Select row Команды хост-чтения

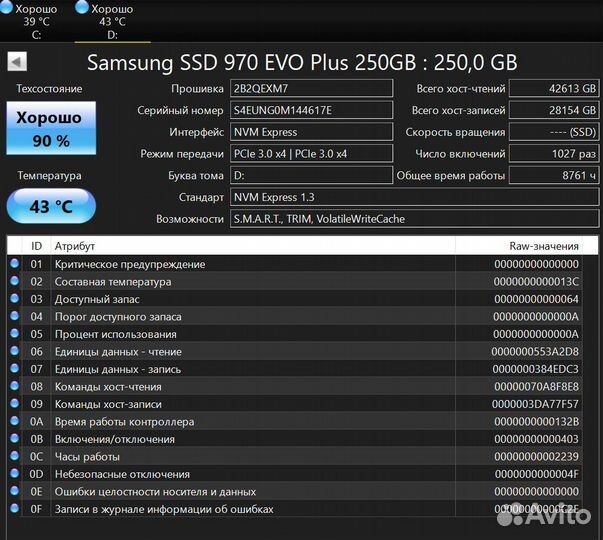click(295, 387)
